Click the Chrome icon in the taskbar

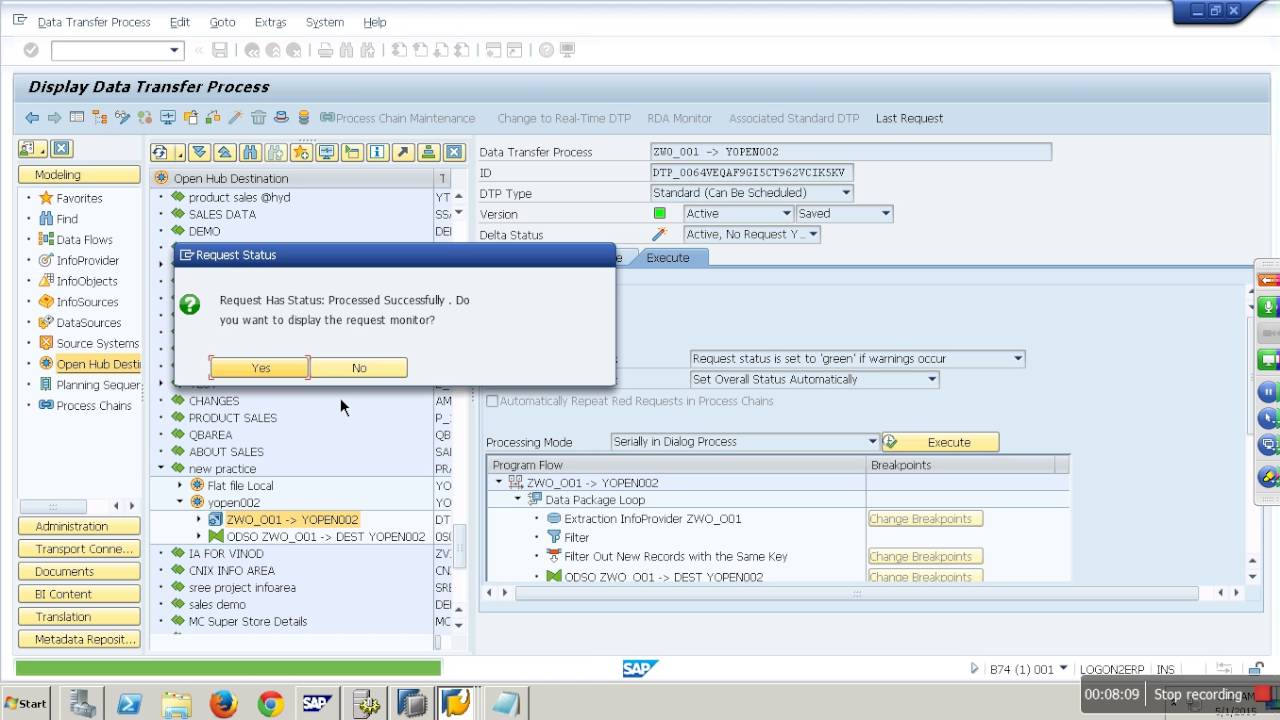270,704
